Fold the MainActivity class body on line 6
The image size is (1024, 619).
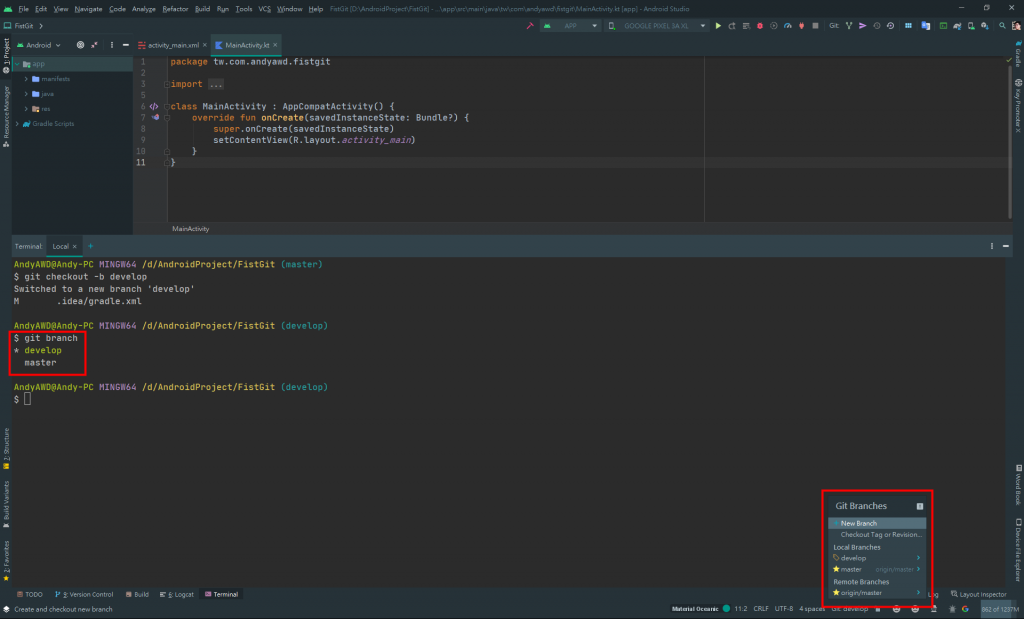pos(167,106)
